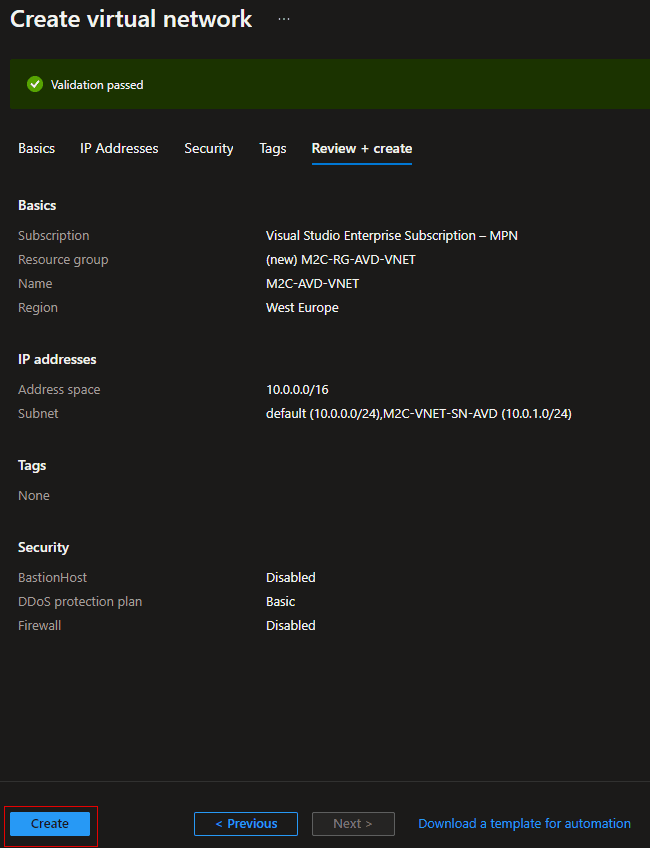The height and width of the screenshot is (848, 650).
Task: Click the West Europe region value
Action: pos(302,308)
